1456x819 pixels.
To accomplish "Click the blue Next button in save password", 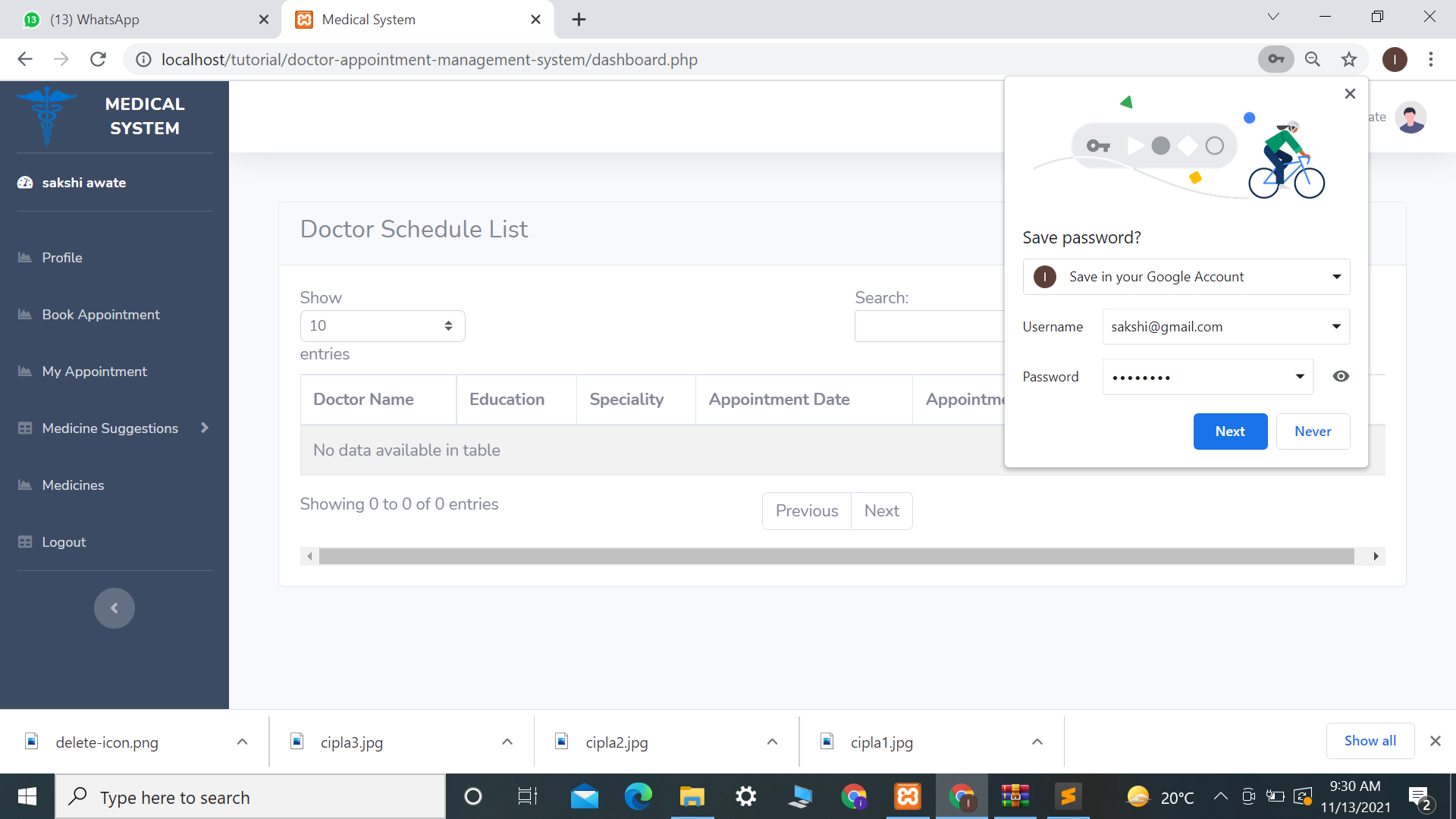I will (x=1230, y=431).
